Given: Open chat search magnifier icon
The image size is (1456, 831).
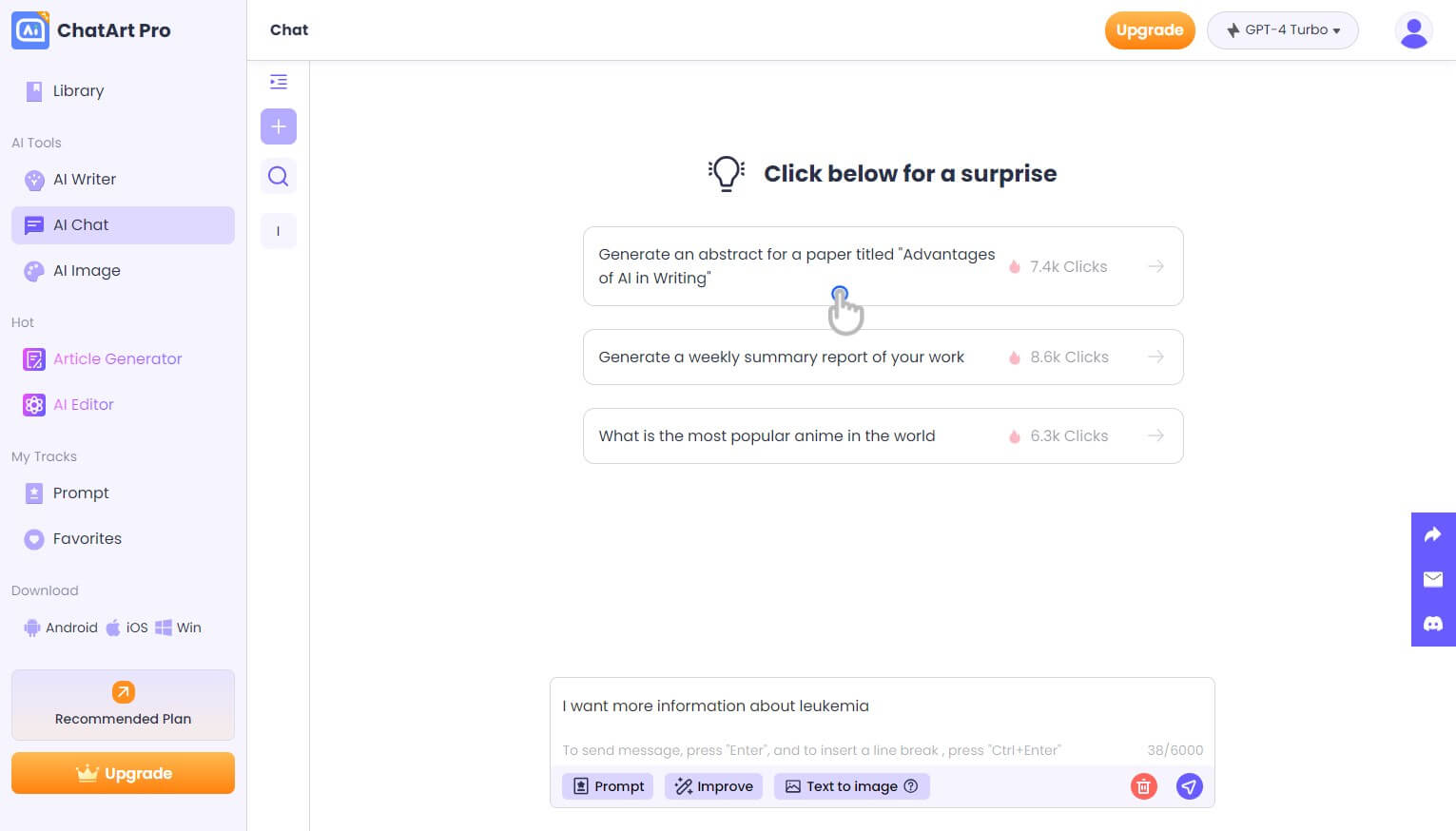Looking at the screenshot, I should point(279,176).
